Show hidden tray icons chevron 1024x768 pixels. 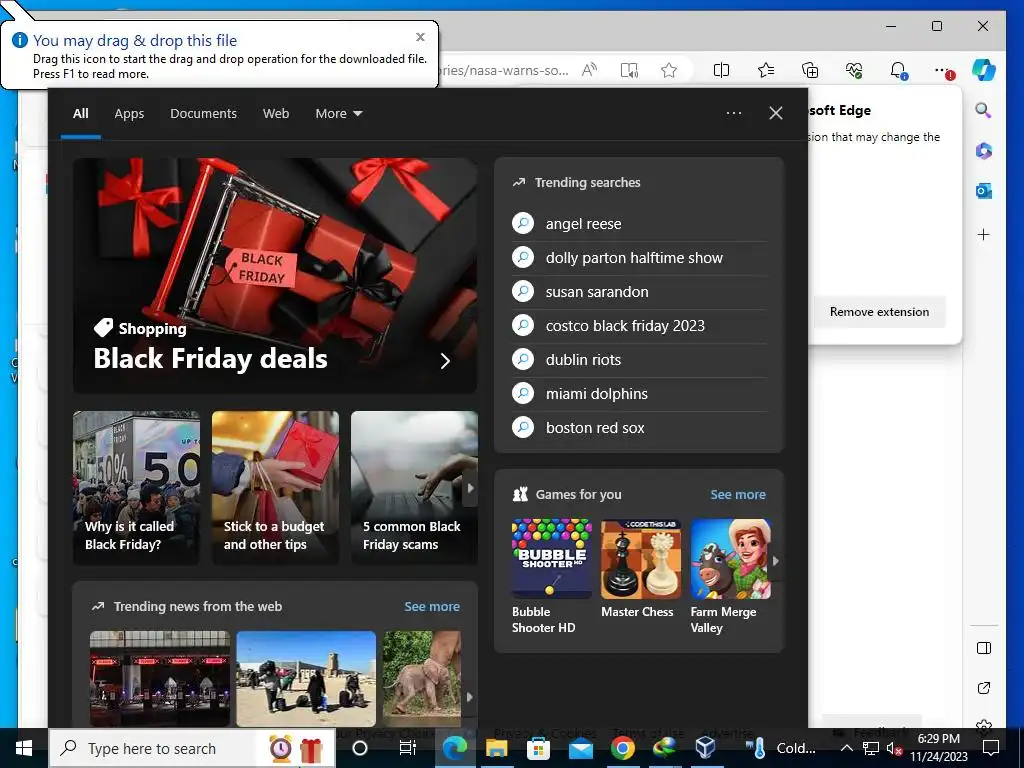click(x=846, y=748)
